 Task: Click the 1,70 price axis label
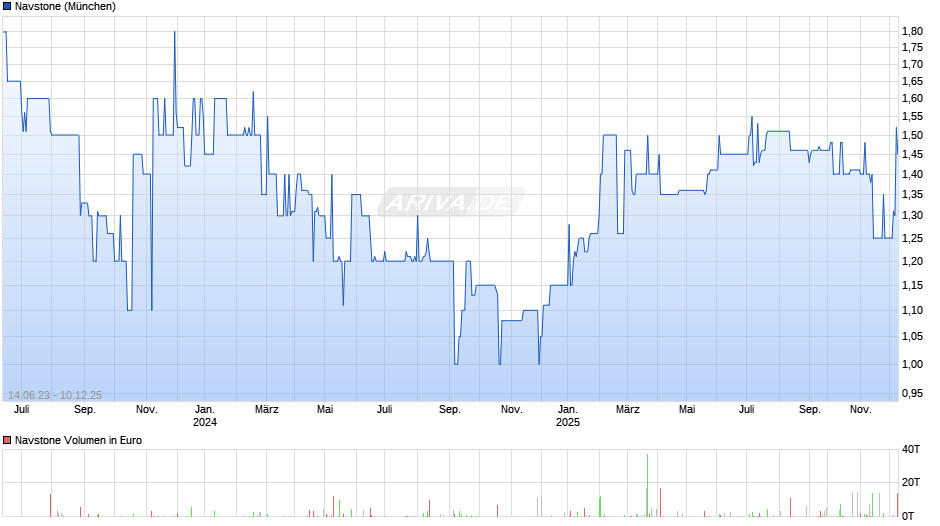click(x=912, y=64)
